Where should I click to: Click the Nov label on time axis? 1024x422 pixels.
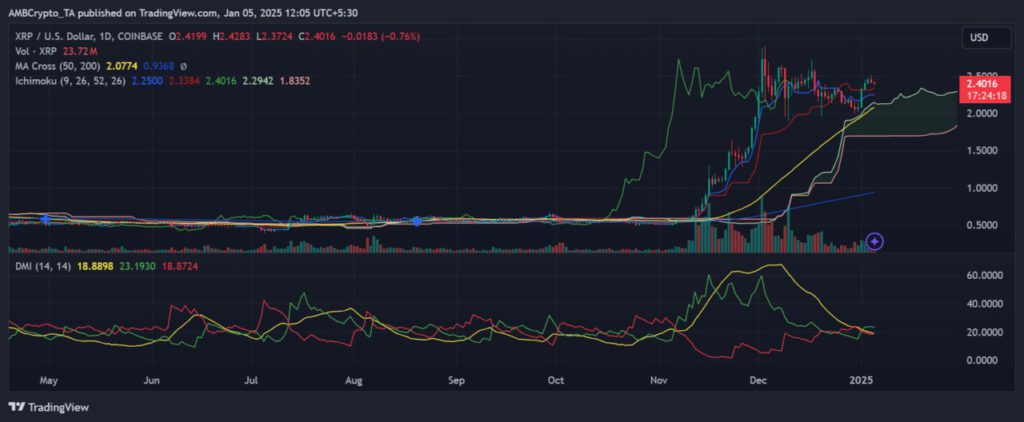[659, 380]
